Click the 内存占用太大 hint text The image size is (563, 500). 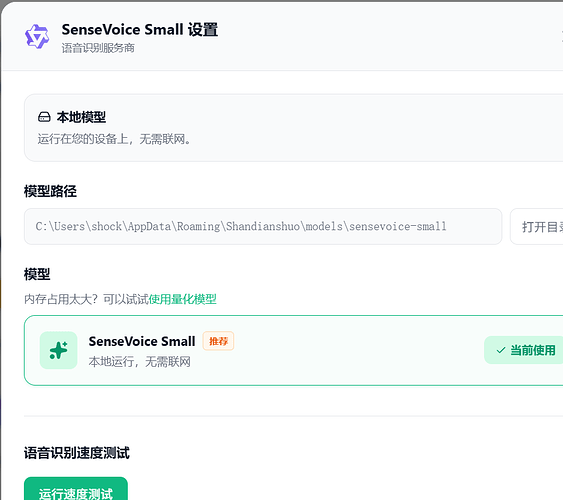click(86, 299)
